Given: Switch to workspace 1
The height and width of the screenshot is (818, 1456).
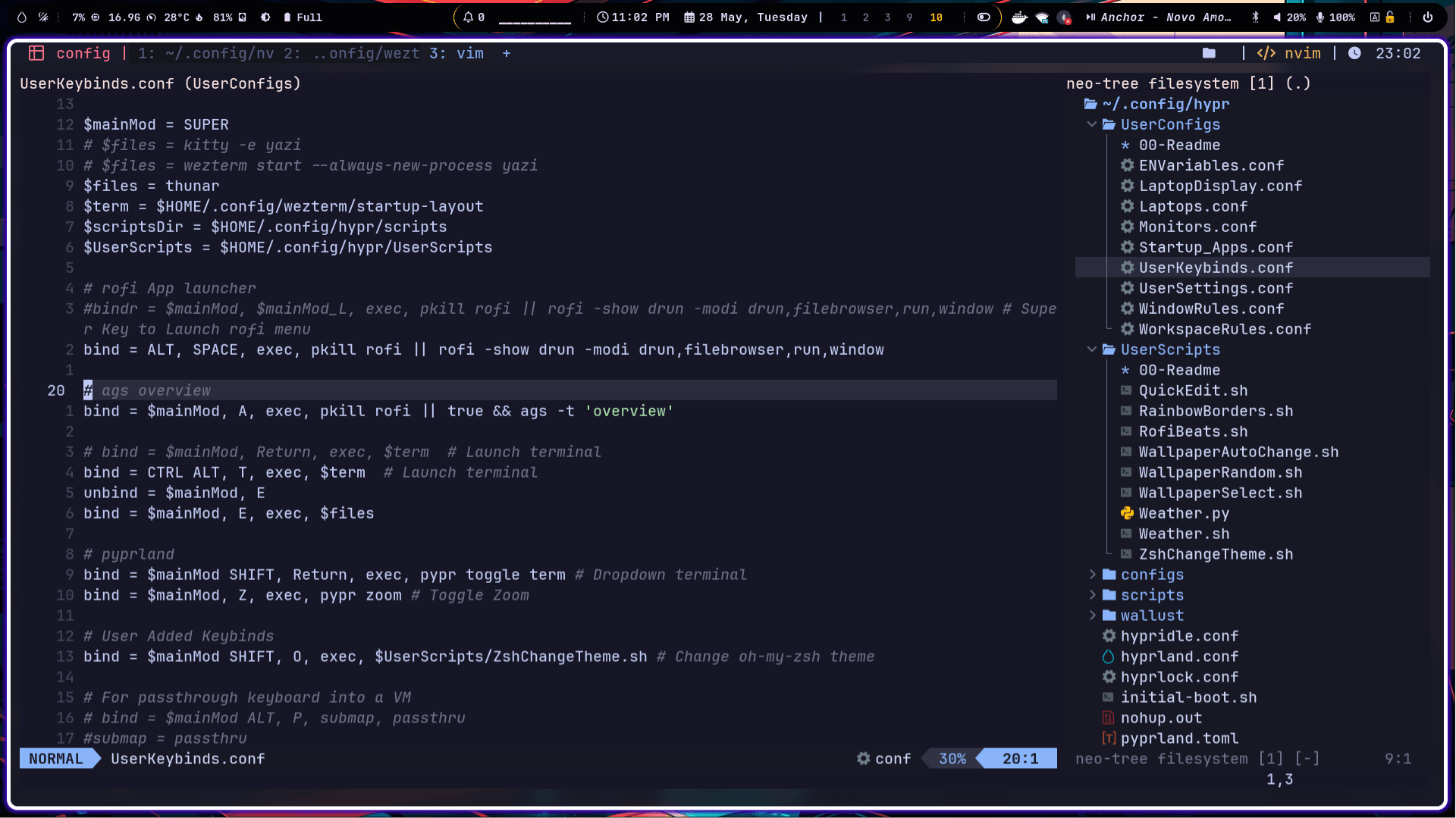Looking at the screenshot, I should pyautogui.click(x=843, y=17).
